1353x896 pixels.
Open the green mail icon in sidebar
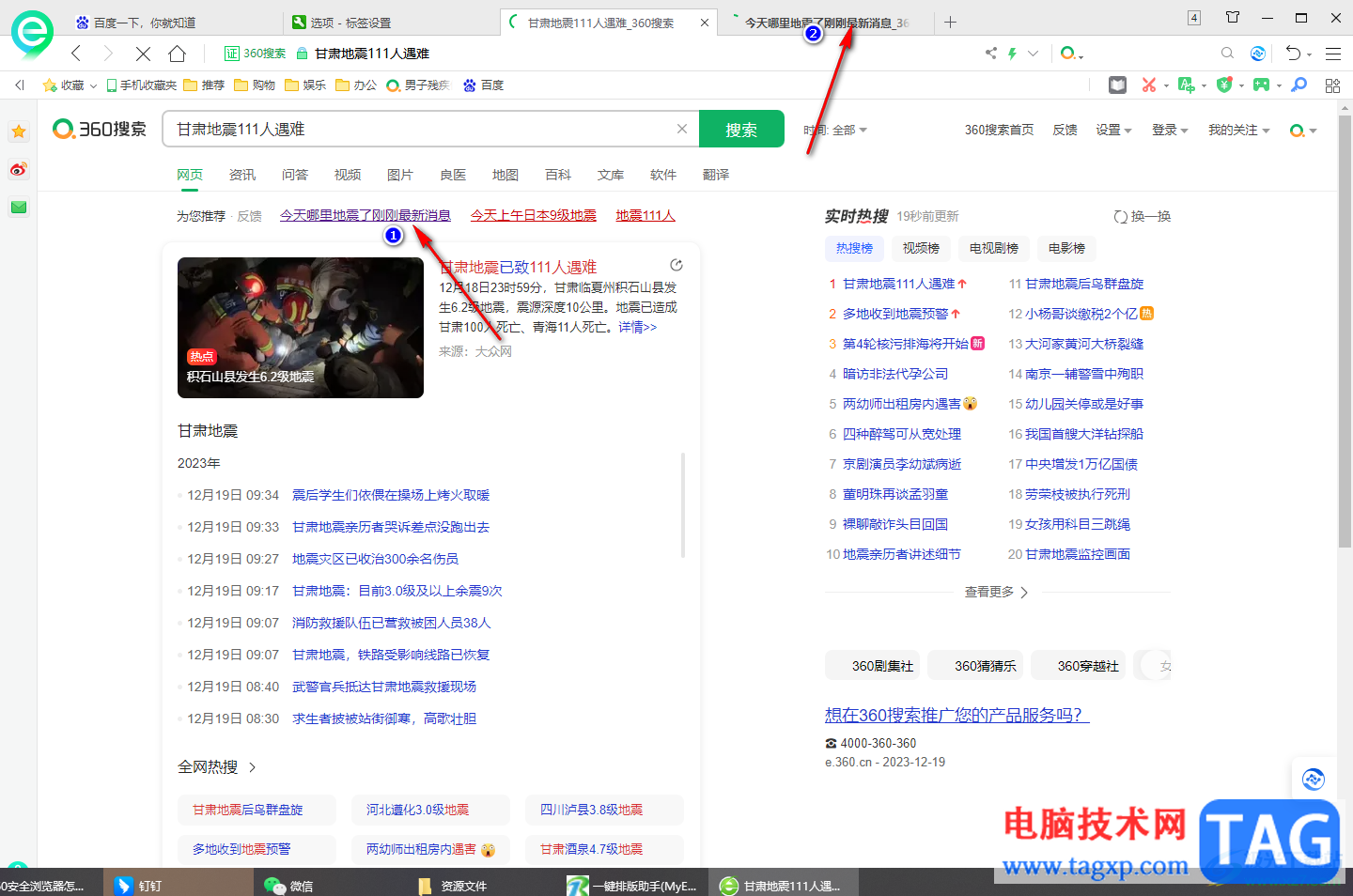point(18,207)
